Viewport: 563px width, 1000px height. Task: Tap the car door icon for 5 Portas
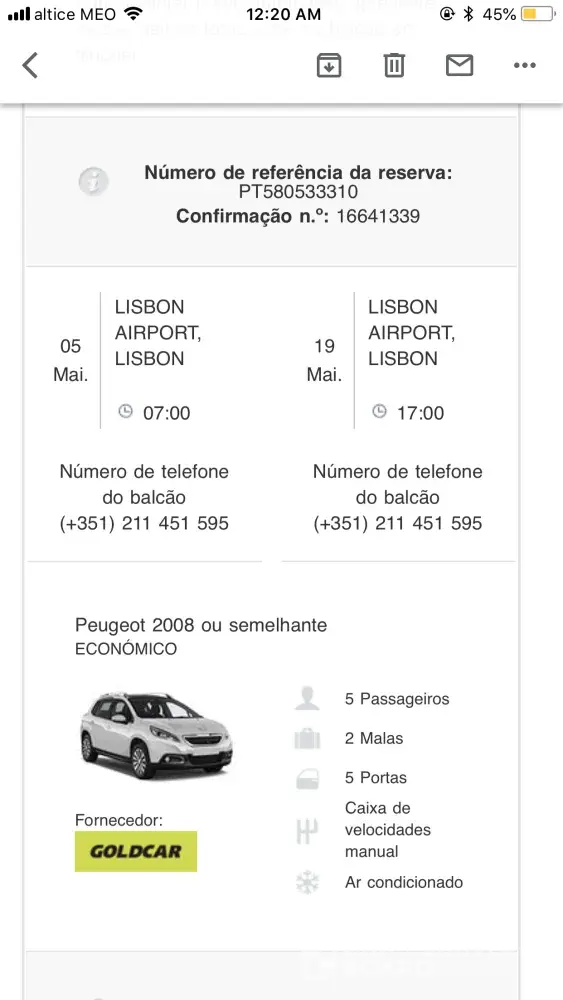(x=307, y=778)
